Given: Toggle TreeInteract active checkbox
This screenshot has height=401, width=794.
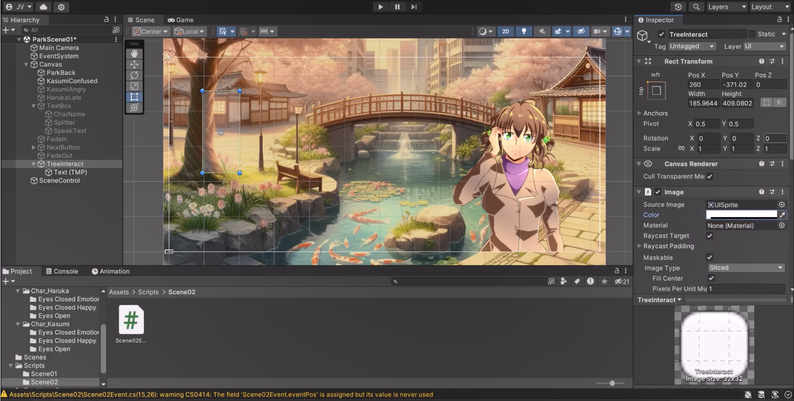Looking at the screenshot, I should [661, 34].
